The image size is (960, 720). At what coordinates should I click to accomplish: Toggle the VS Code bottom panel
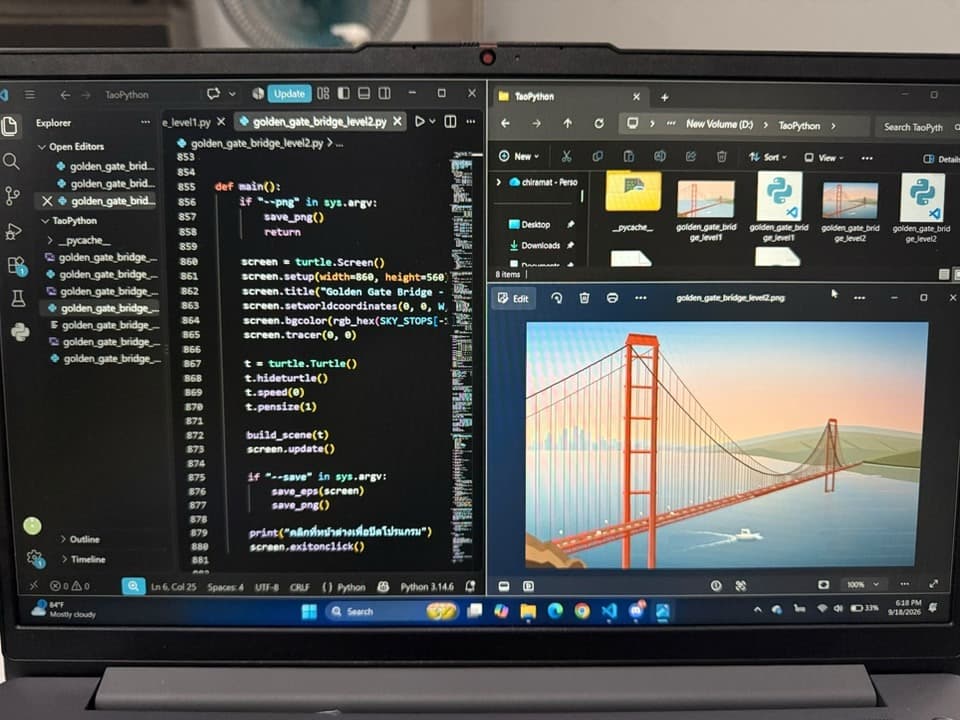click(x=364, y=93)
